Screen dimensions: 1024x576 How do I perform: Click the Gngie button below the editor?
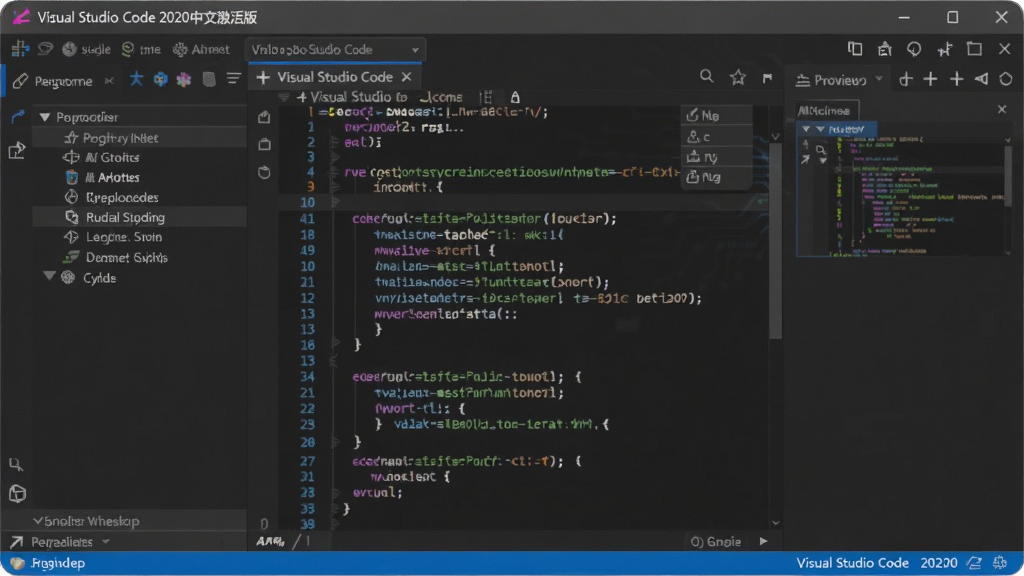coord(716,541)
